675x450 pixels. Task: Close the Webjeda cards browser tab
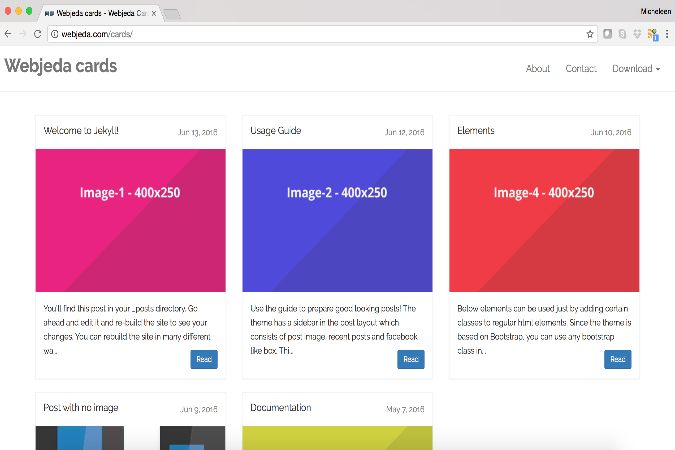(x=154, y=13)
